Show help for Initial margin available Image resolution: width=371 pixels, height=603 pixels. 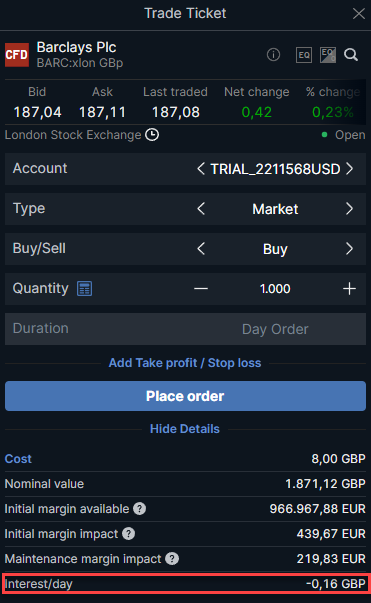(x=140, y=509)
